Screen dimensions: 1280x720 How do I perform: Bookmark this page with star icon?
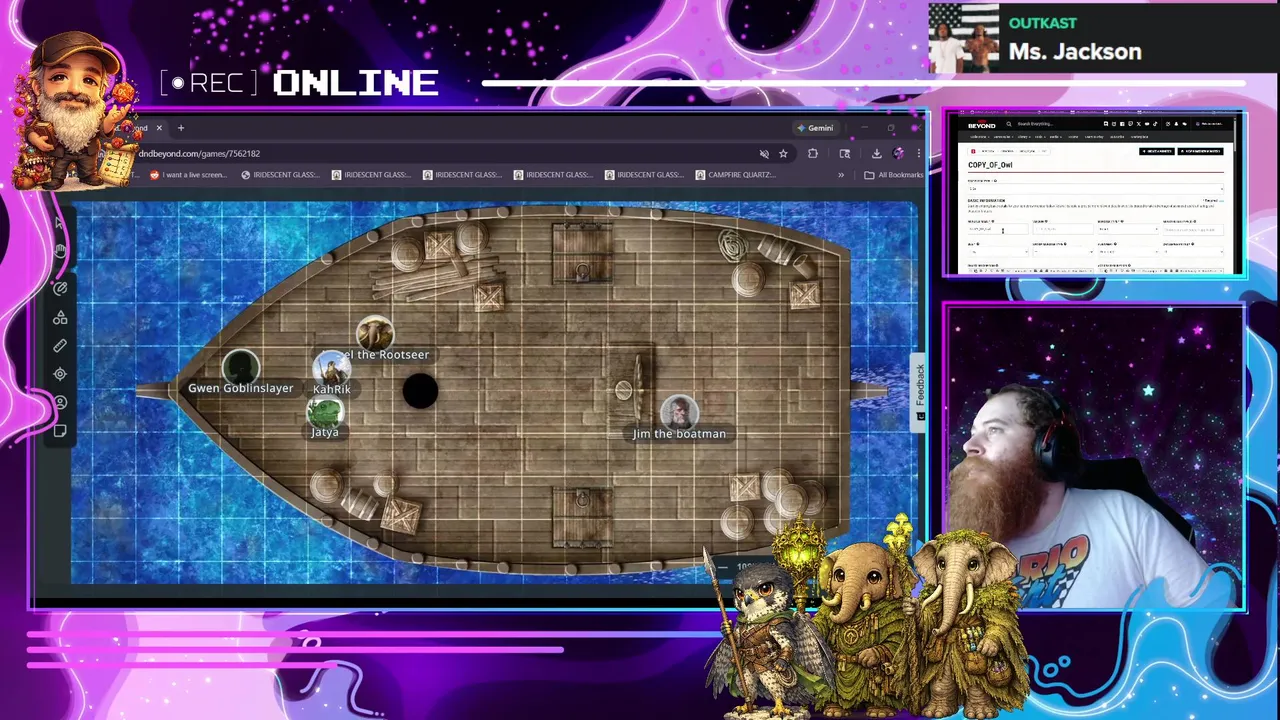pos(783,153)
